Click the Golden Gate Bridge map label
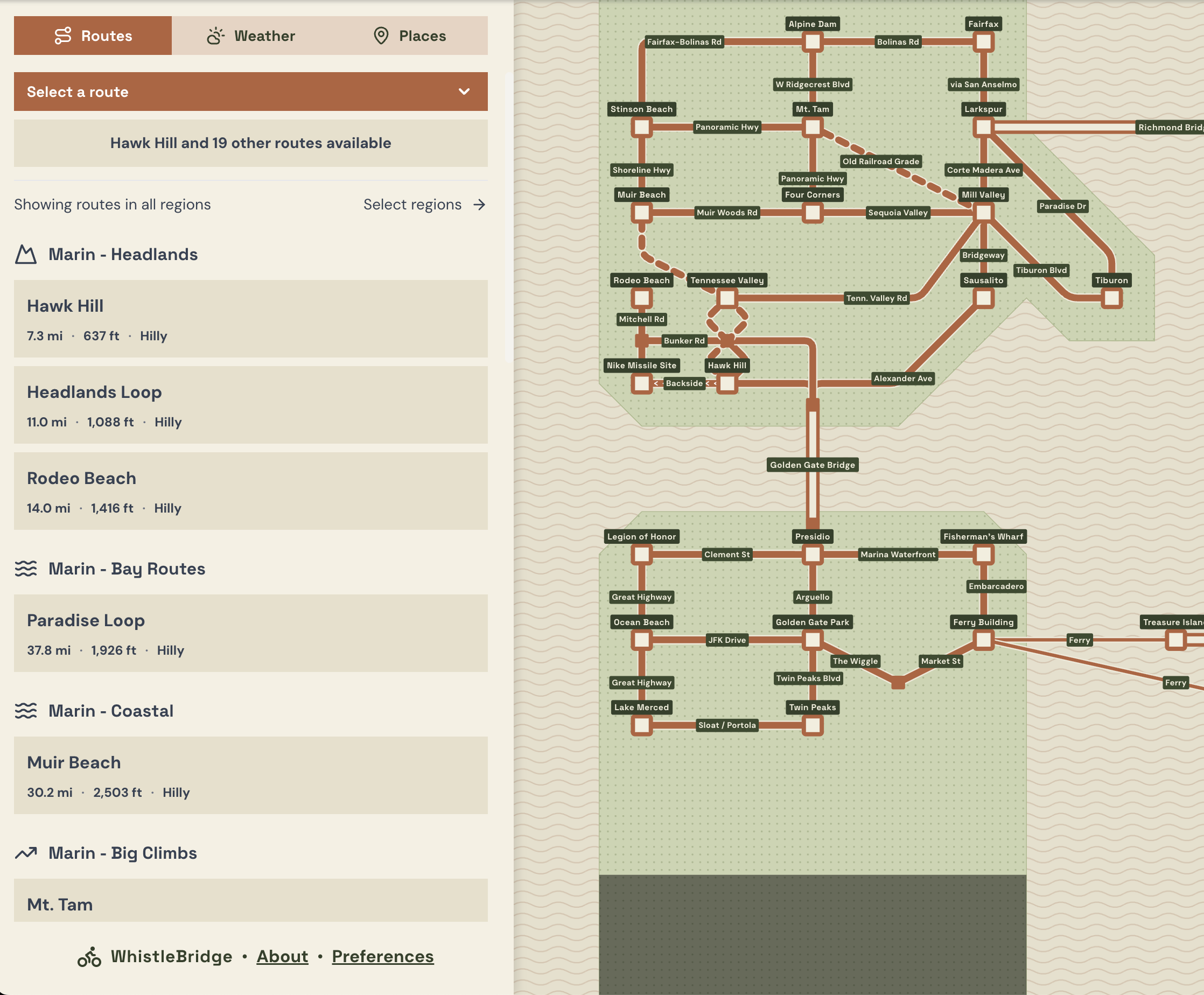1204x995 pixels. (813, 465)
